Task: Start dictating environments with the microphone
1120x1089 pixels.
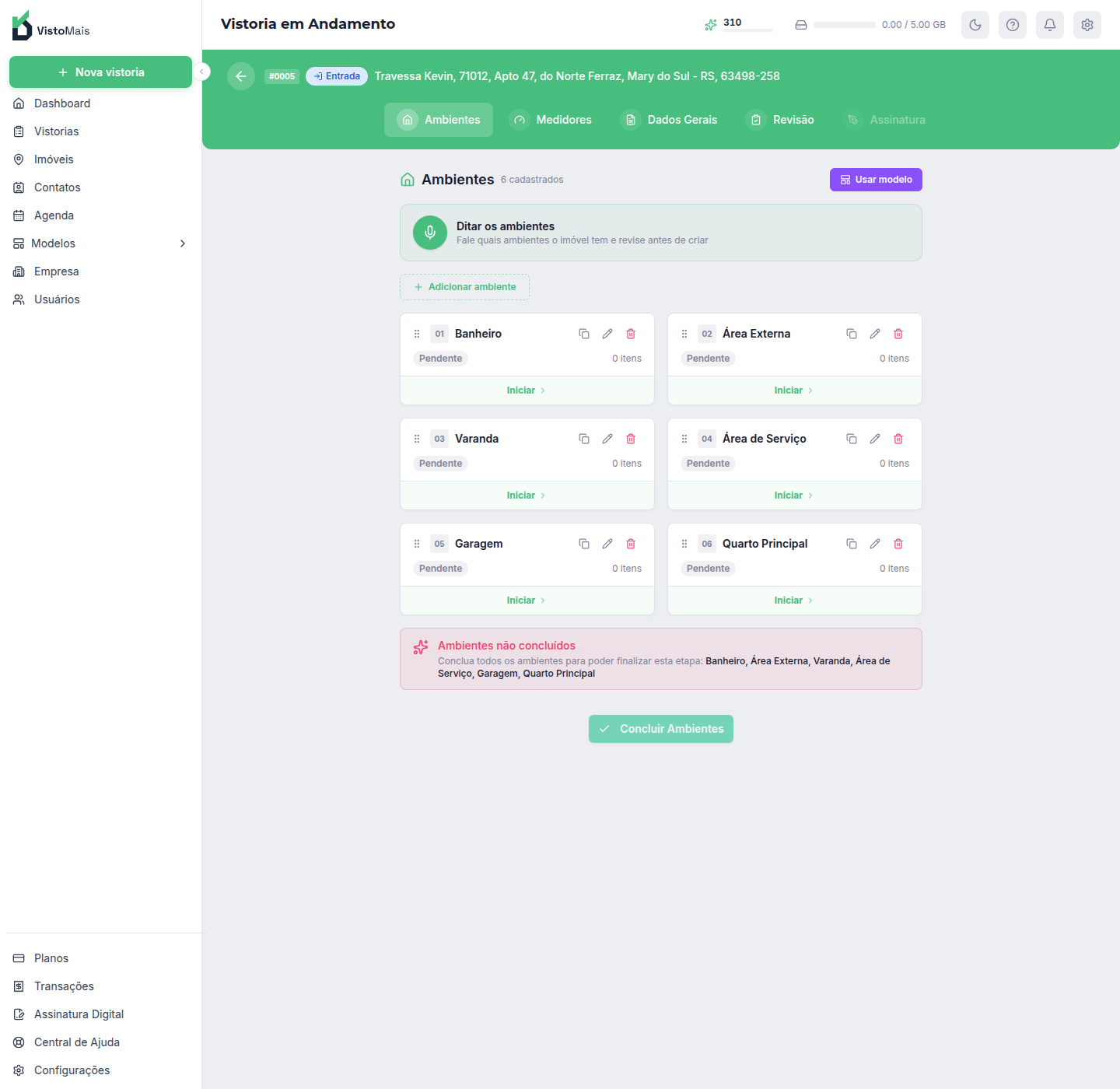Action: point(430,233)
